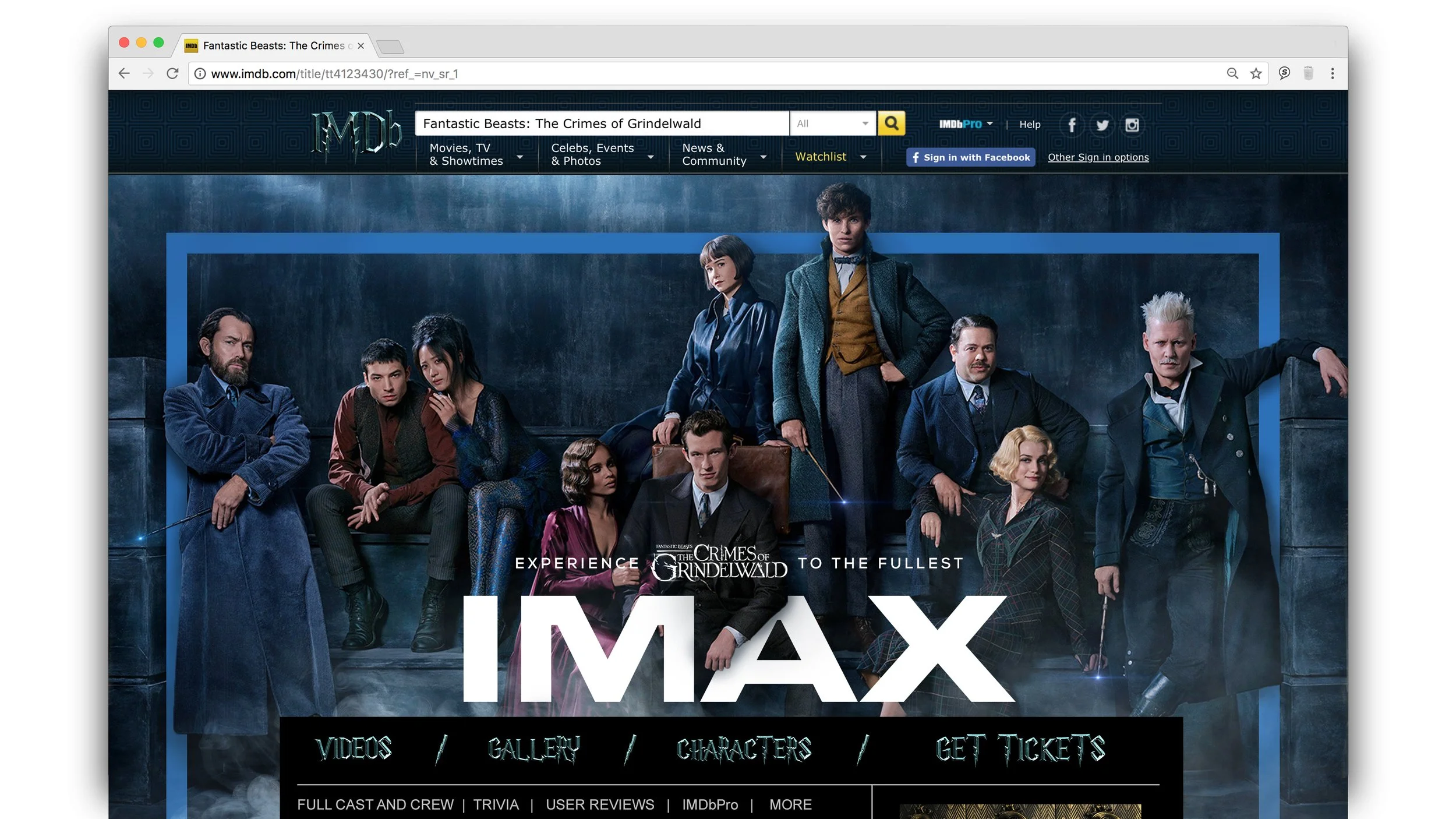Click the site info icon in address bar
Viewport: 1456px width, 819px height.
(200, 74)
